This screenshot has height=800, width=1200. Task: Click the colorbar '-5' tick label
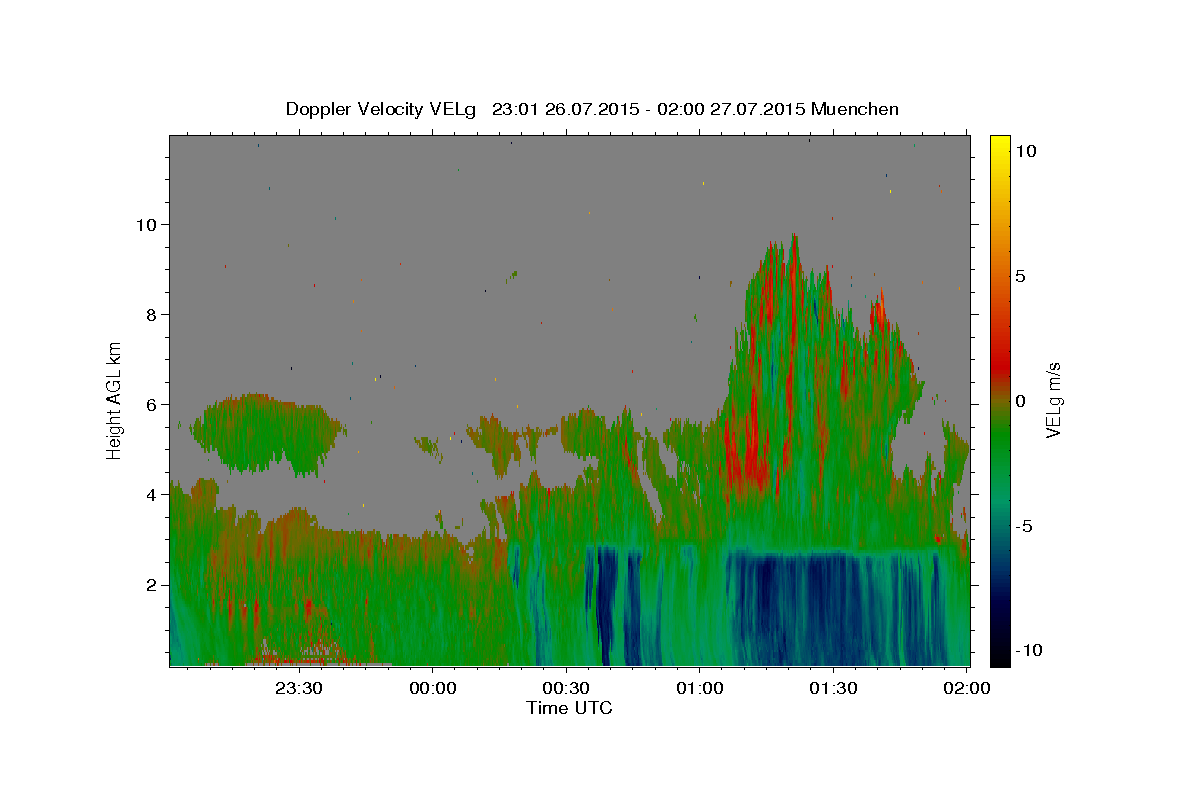click(x=1027, y=526)
